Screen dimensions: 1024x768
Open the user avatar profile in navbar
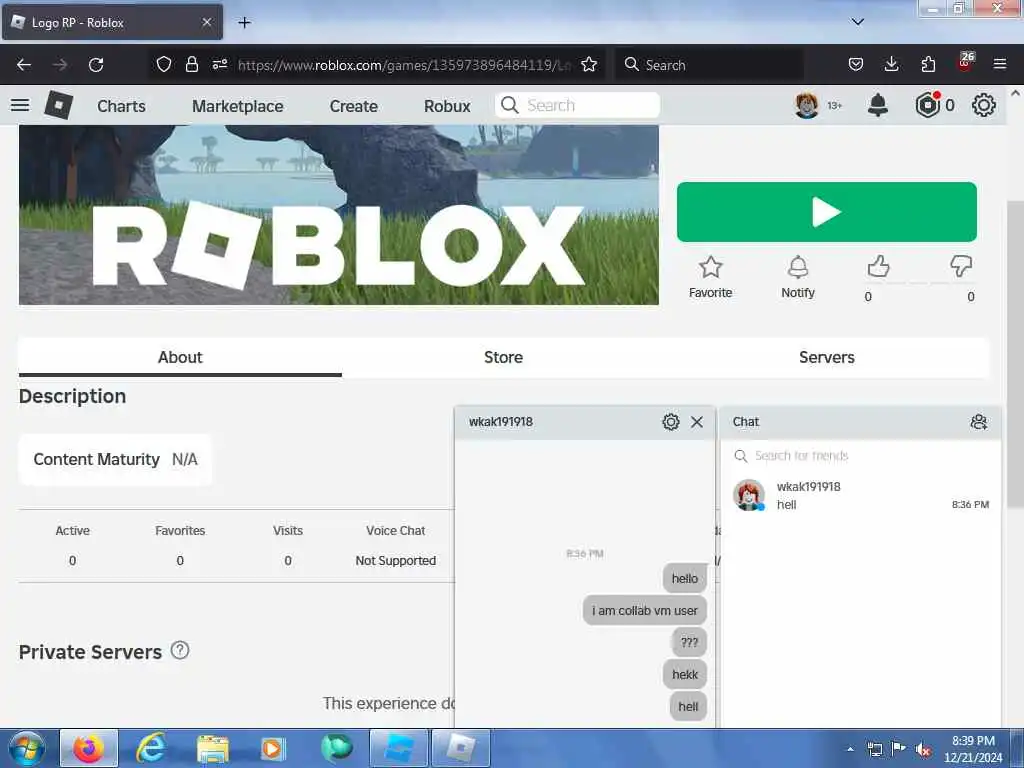point(807,105)
